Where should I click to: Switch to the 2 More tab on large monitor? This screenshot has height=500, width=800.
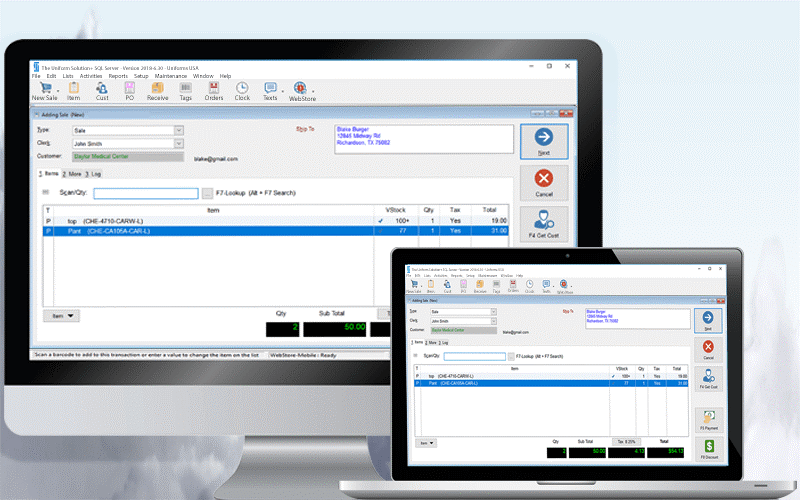click(72, 174)
